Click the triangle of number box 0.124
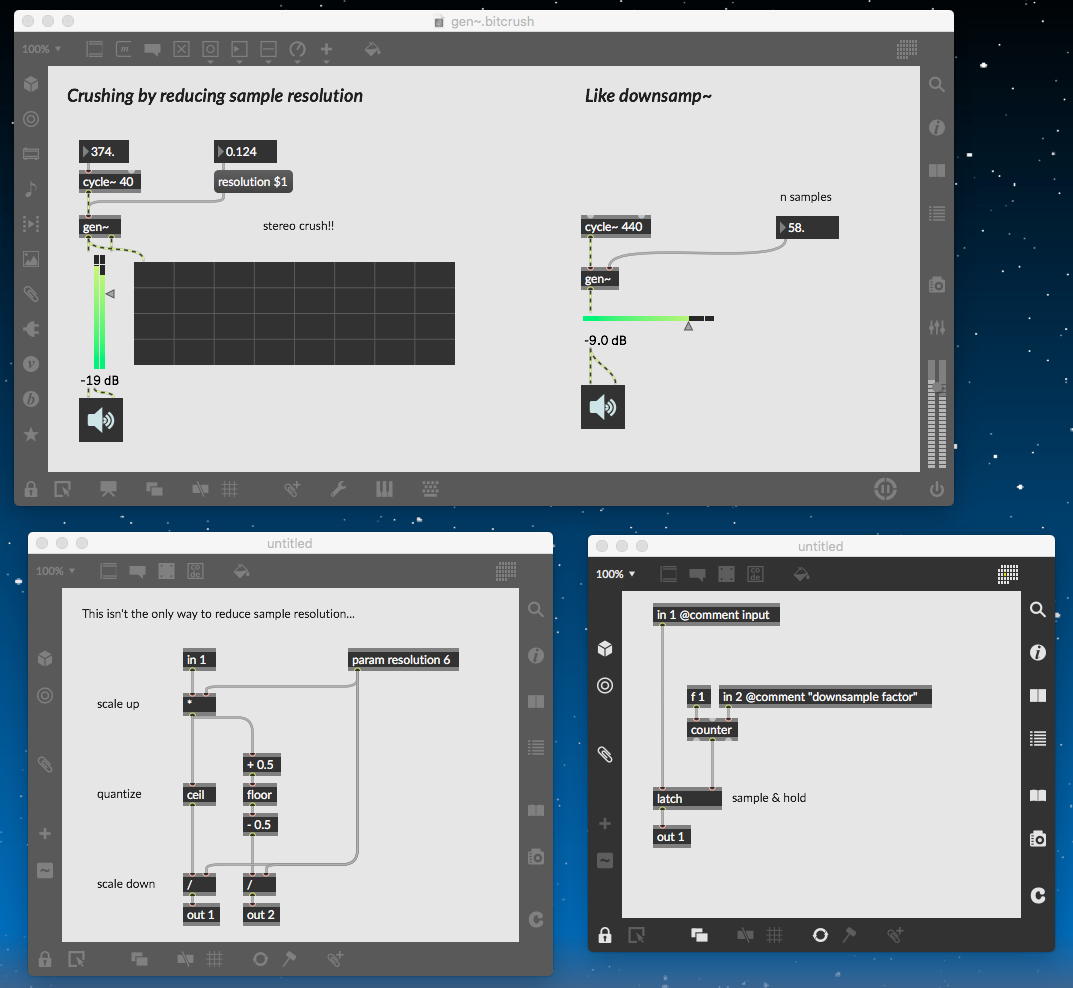The width and height of the screenshot is (1073, 988). coord(220,151)
